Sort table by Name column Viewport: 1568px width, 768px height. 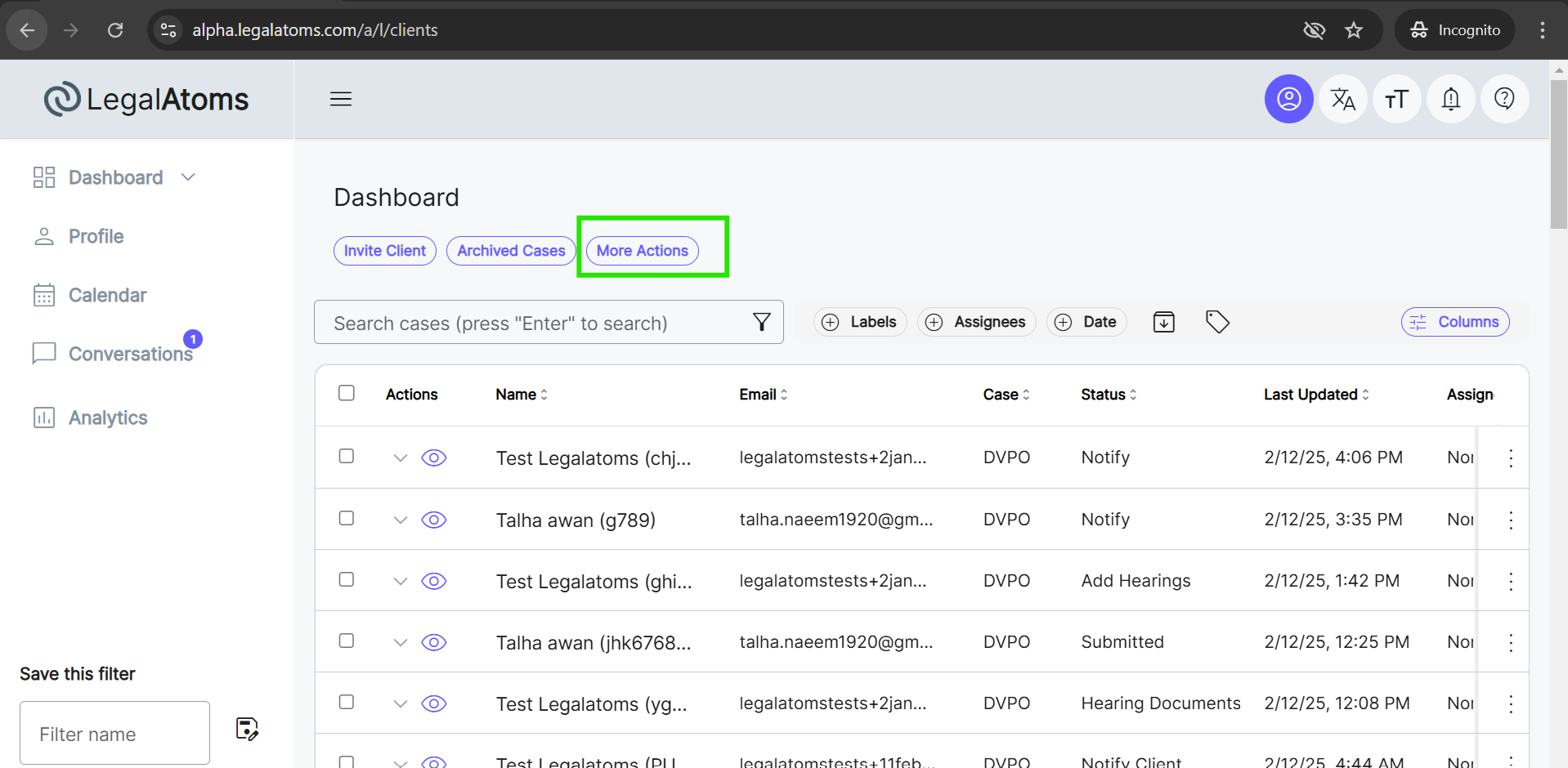[x=522, y=395]
